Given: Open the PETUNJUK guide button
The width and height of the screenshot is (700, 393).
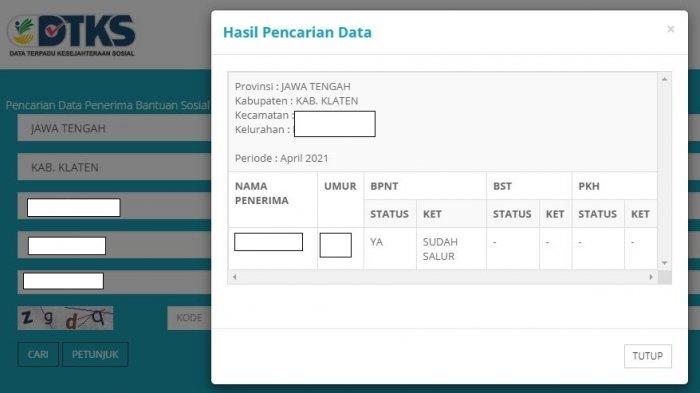Looking at the screenshot, I should pyautogui.click(x=95, y=355).
